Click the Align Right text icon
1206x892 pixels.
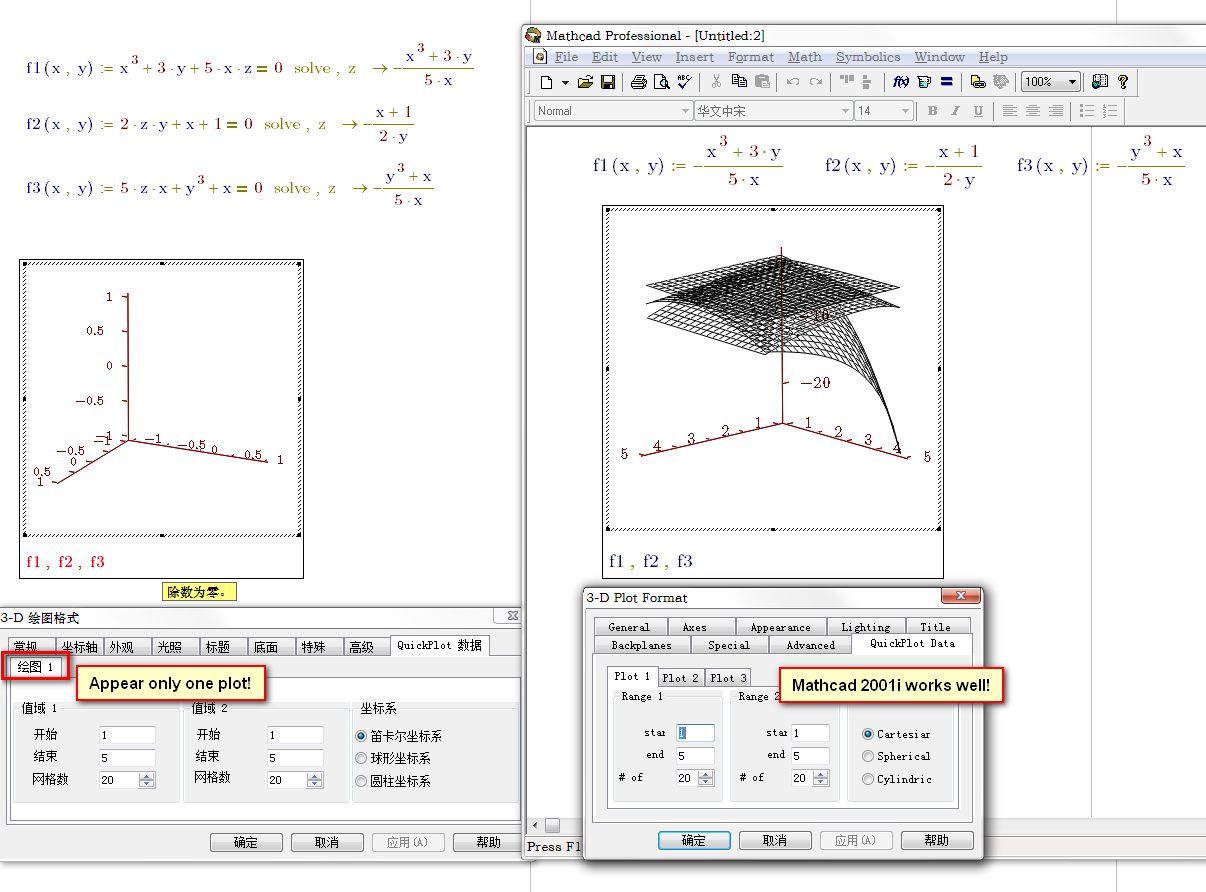point(1055,111)
